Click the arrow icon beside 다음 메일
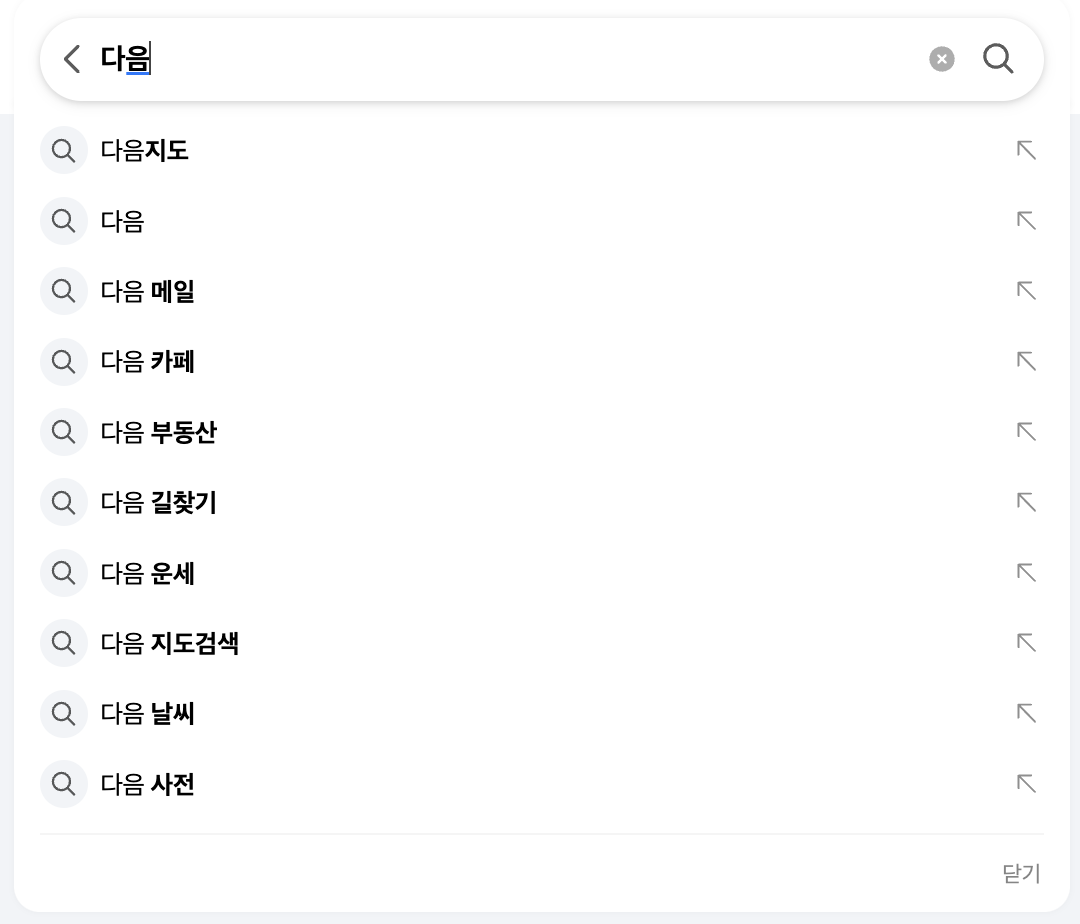Viewport: 1080px width, 924px height. click(1026, 291)
